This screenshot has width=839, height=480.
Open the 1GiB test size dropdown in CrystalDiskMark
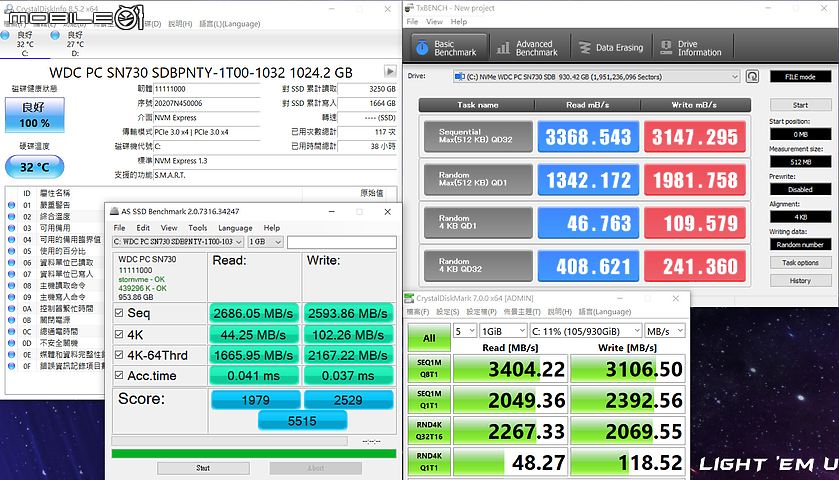(x=502, y=331)
